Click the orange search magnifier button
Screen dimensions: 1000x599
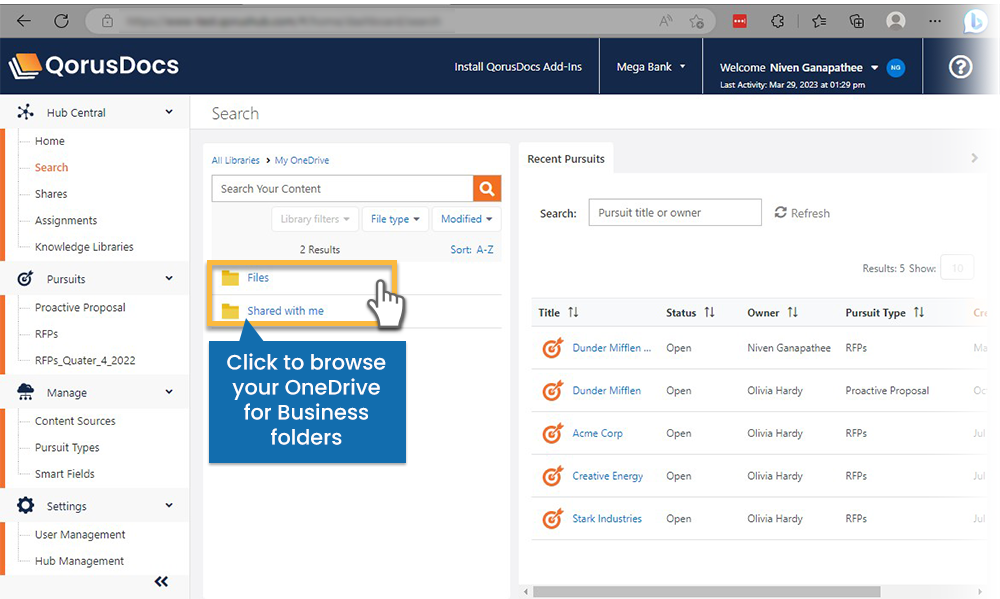(487, 189)
